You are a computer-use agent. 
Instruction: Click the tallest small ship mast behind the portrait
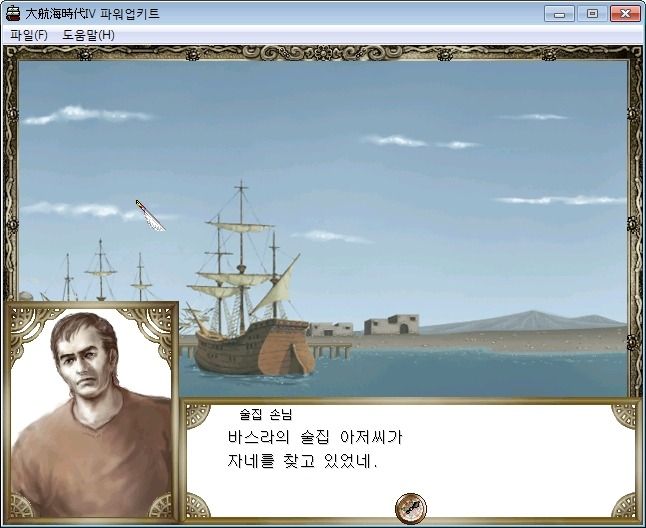pos(100,270)
